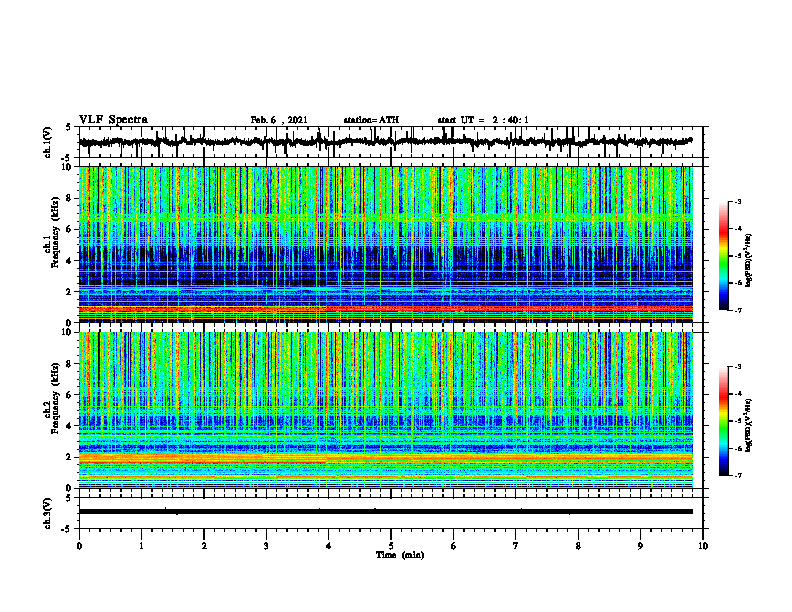Image resolution: width=792 pixels, height=612 pixels.
Task: Click time axis tick label "10" at right end
Action: pos(703,546)
